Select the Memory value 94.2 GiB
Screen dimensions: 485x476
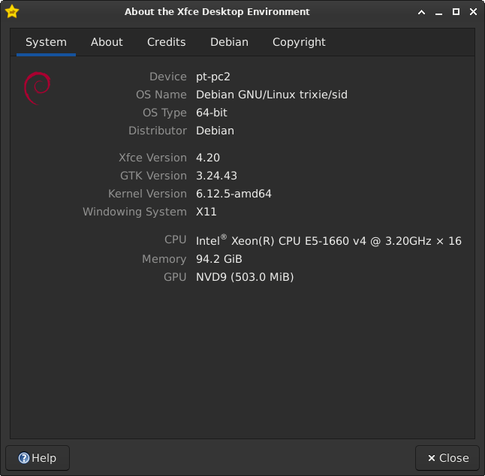point(219,259)
